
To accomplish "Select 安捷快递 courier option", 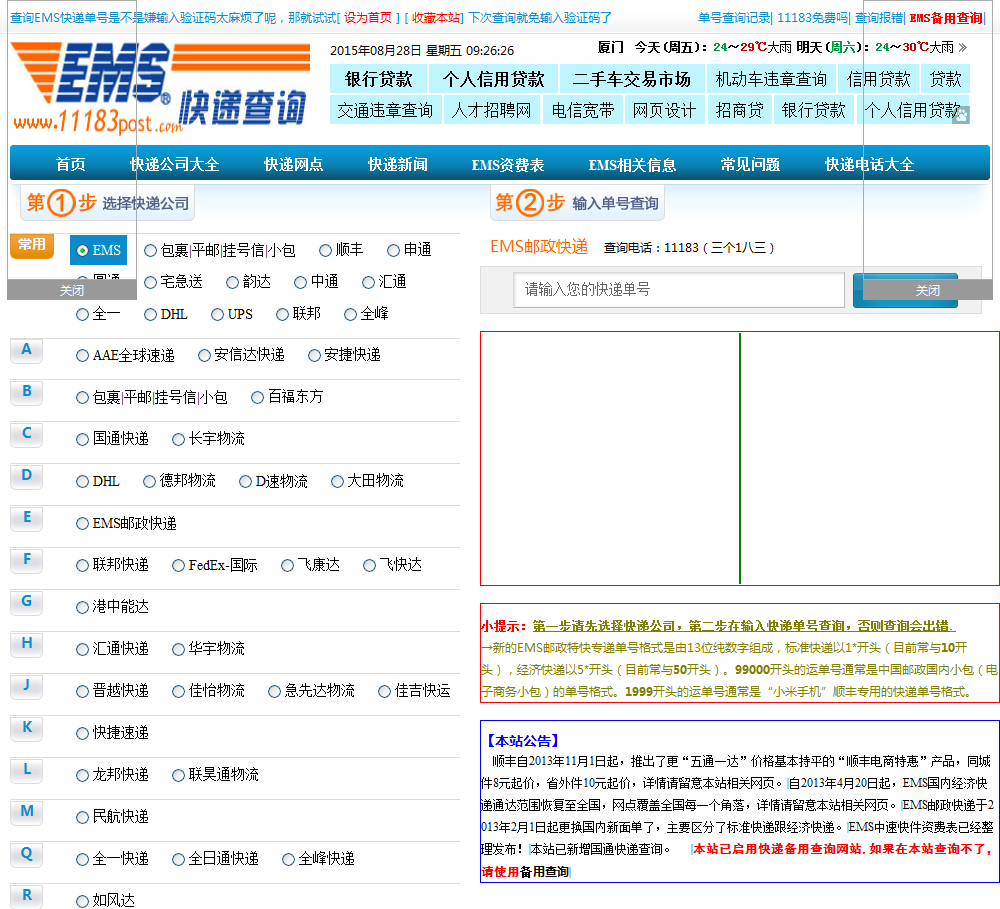I will [x=314, y=356].
